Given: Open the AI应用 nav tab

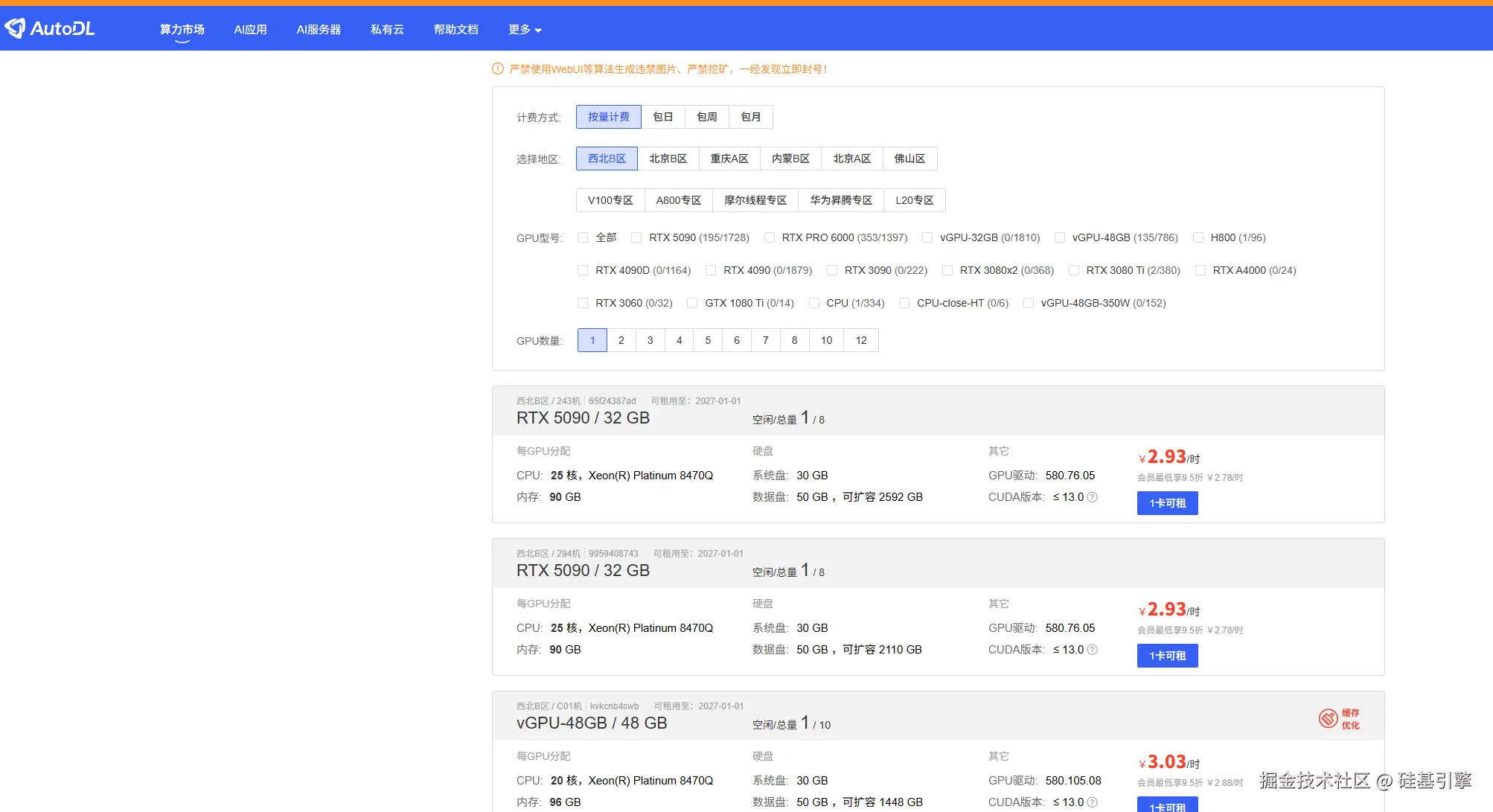Looking at the screenshot, I should click(250, 30).
